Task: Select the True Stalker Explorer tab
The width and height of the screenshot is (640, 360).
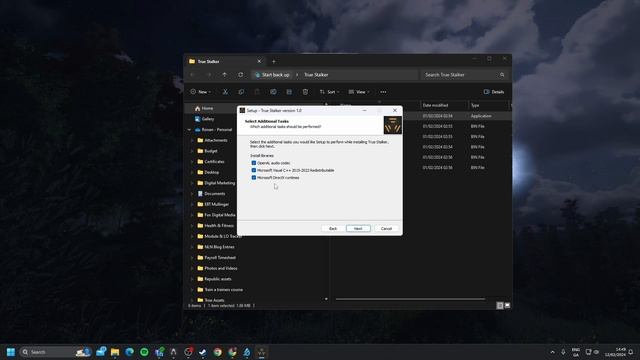Action: [224, 62]
